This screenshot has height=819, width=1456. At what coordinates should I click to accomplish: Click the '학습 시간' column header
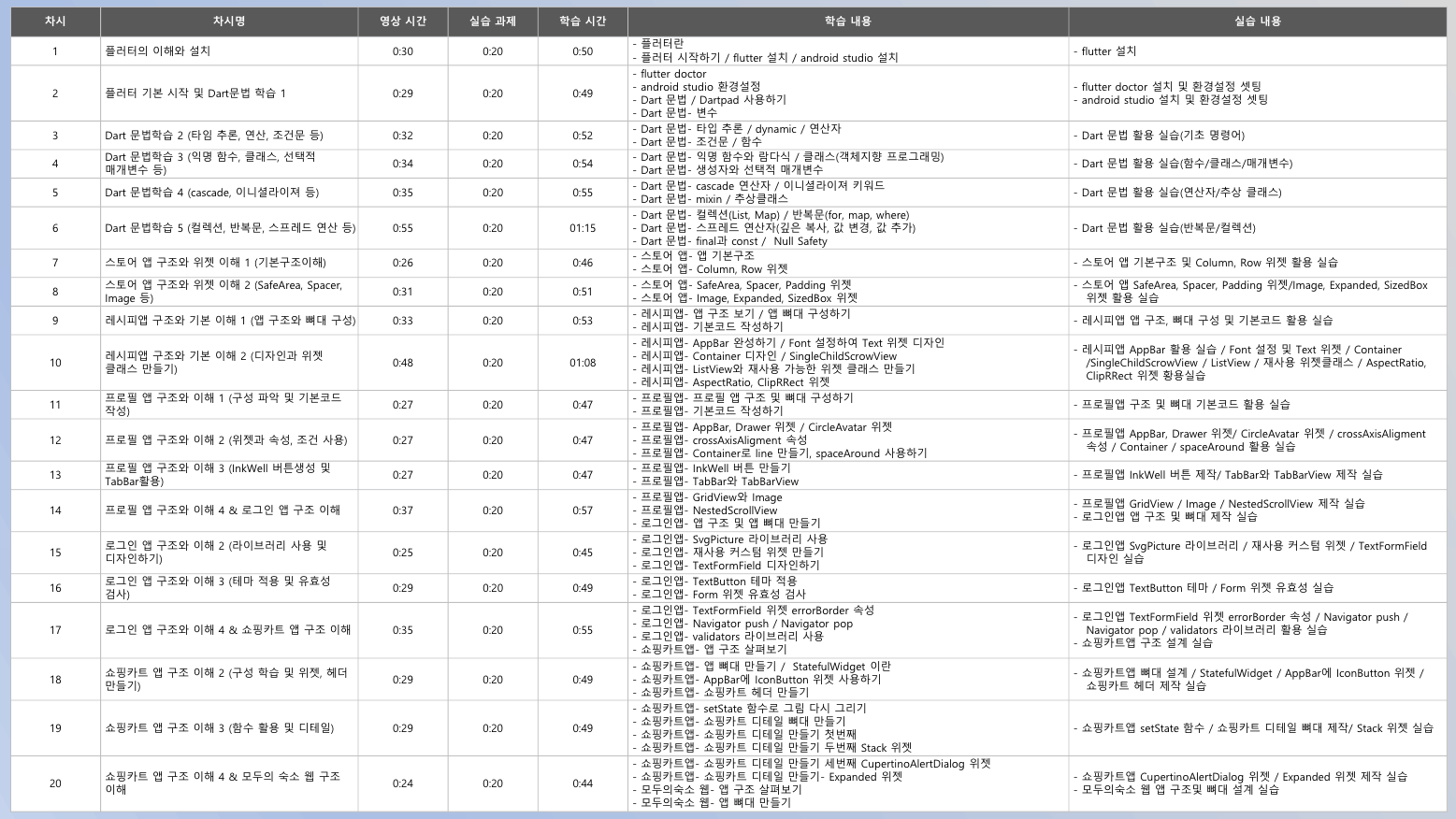pyautogui.click(x=582, y=22)
